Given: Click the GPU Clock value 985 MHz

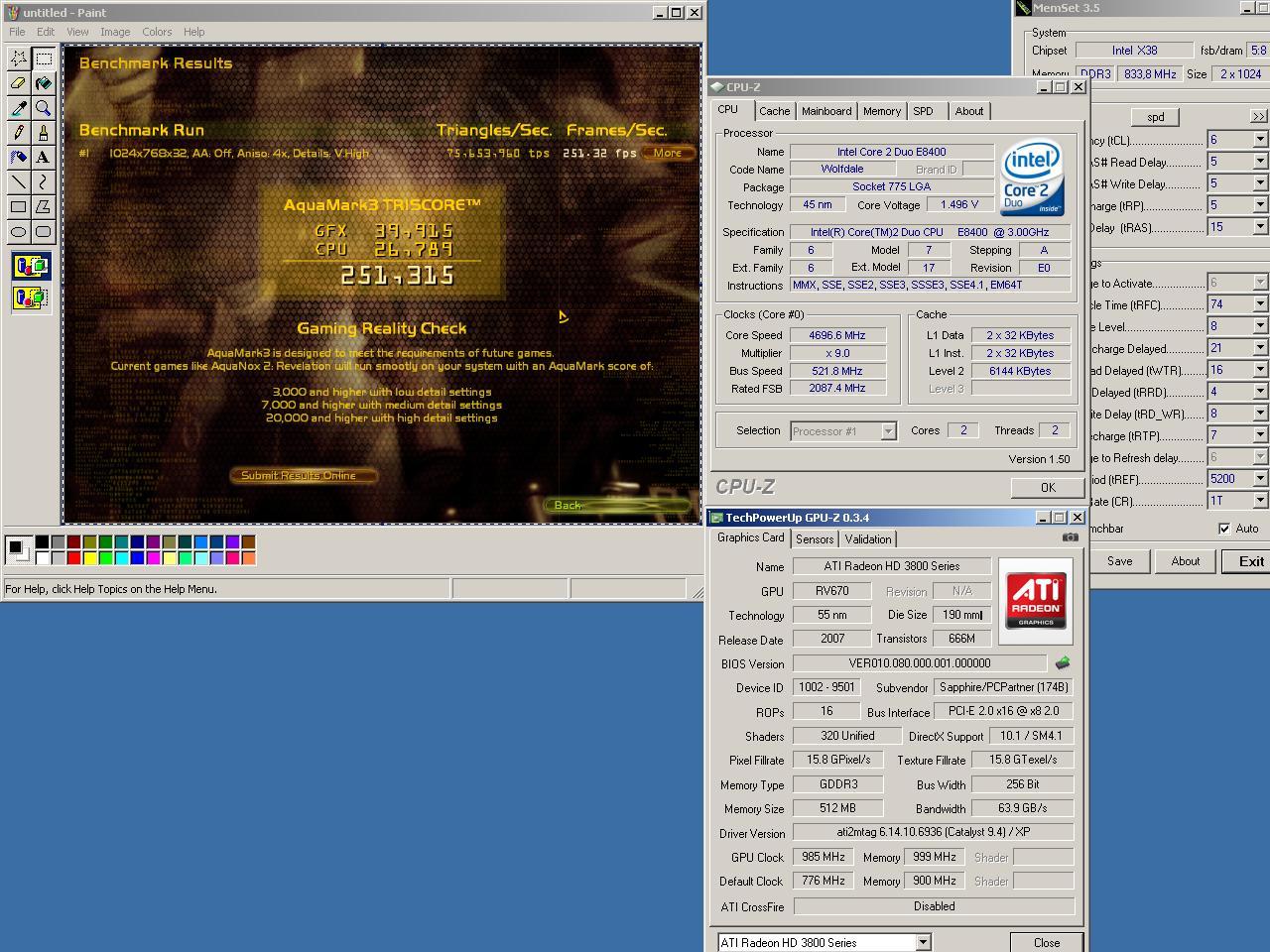Looking at the screenshot, I should 824,857.
